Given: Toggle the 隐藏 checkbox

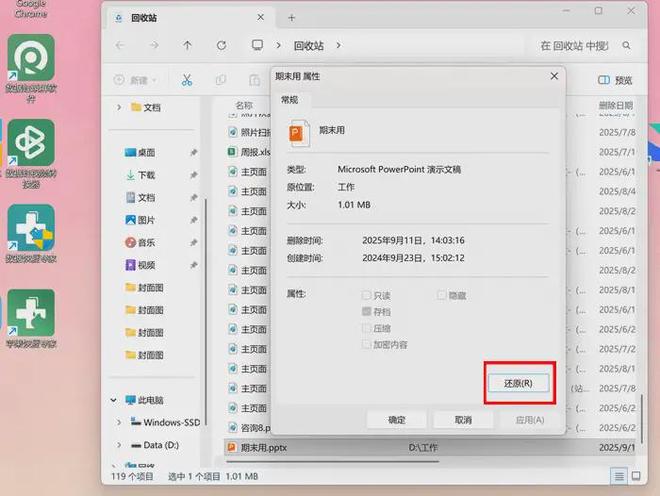Looking at the screenshot, I should pos(441,295).
